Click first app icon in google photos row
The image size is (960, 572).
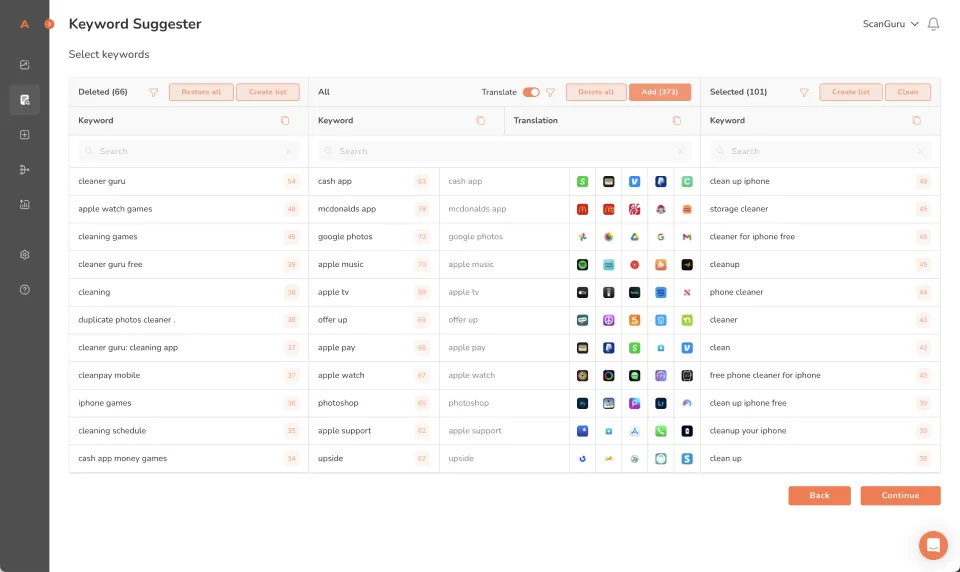click(x=582, y=237)
